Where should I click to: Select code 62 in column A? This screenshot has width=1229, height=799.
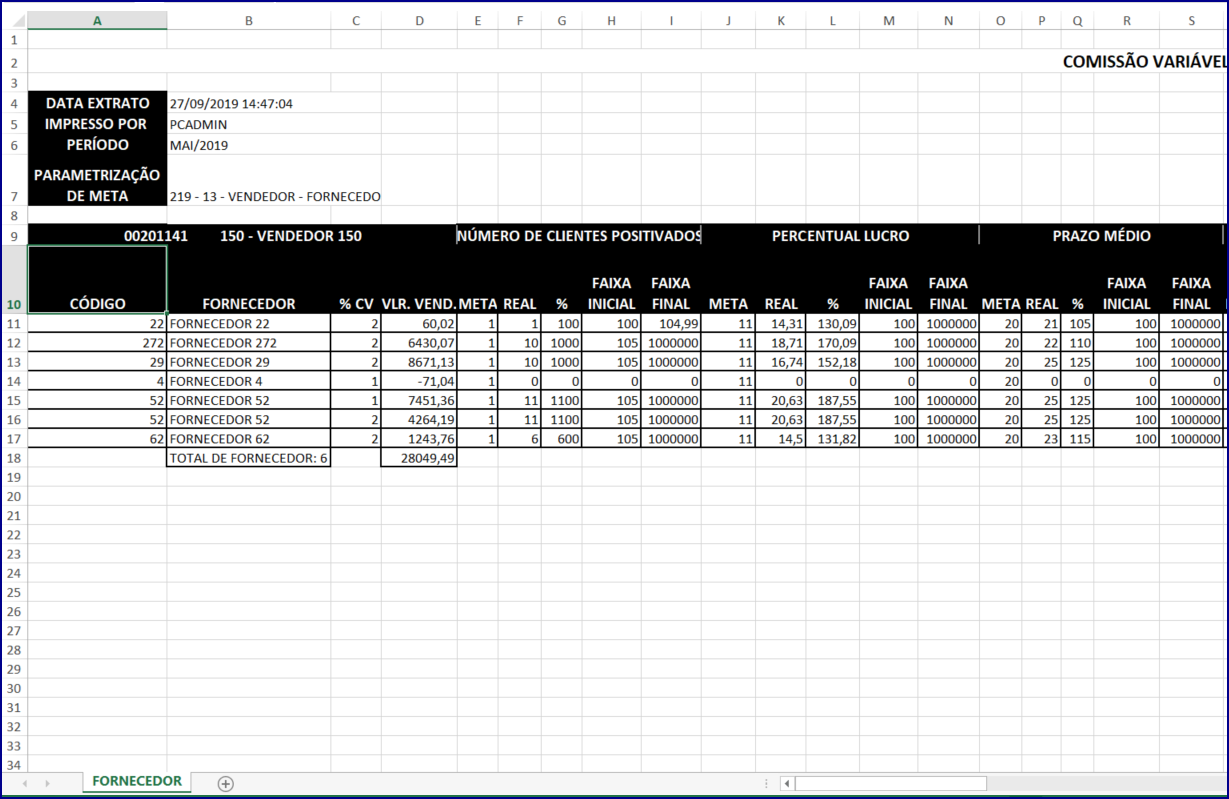pos(97,439)
